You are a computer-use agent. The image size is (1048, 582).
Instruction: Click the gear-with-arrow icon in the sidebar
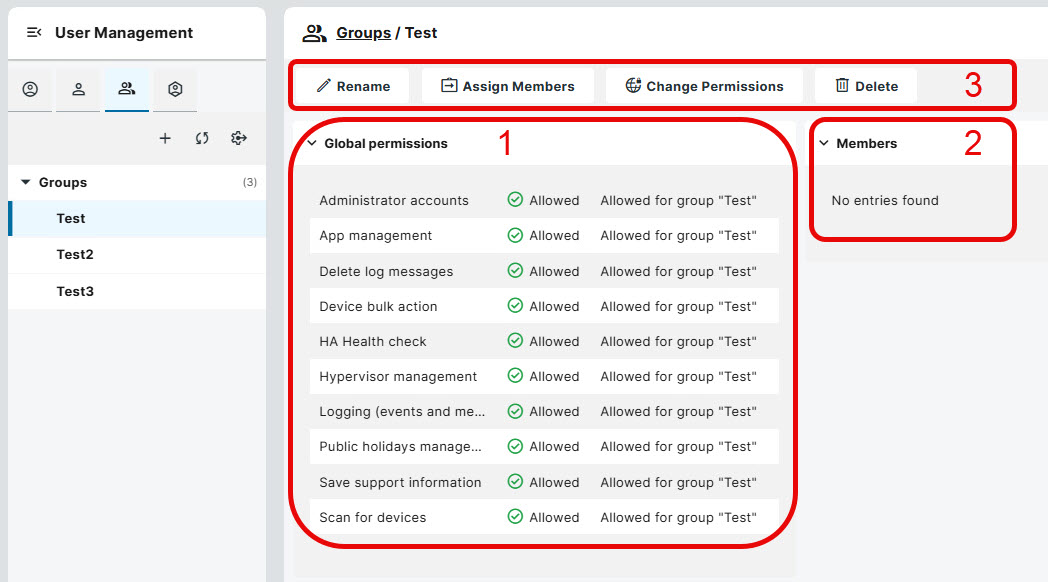[238, 138]
